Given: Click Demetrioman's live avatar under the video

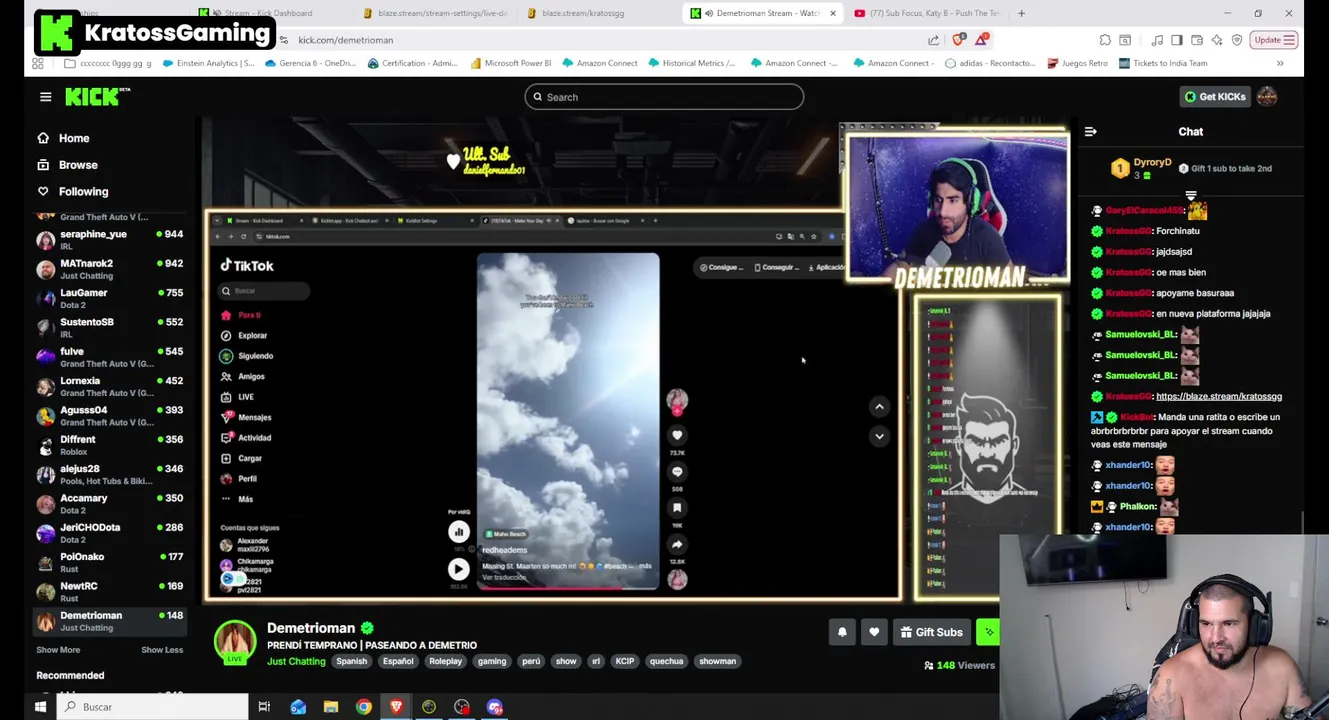Looking at the screenshot, I should [235, 642].
